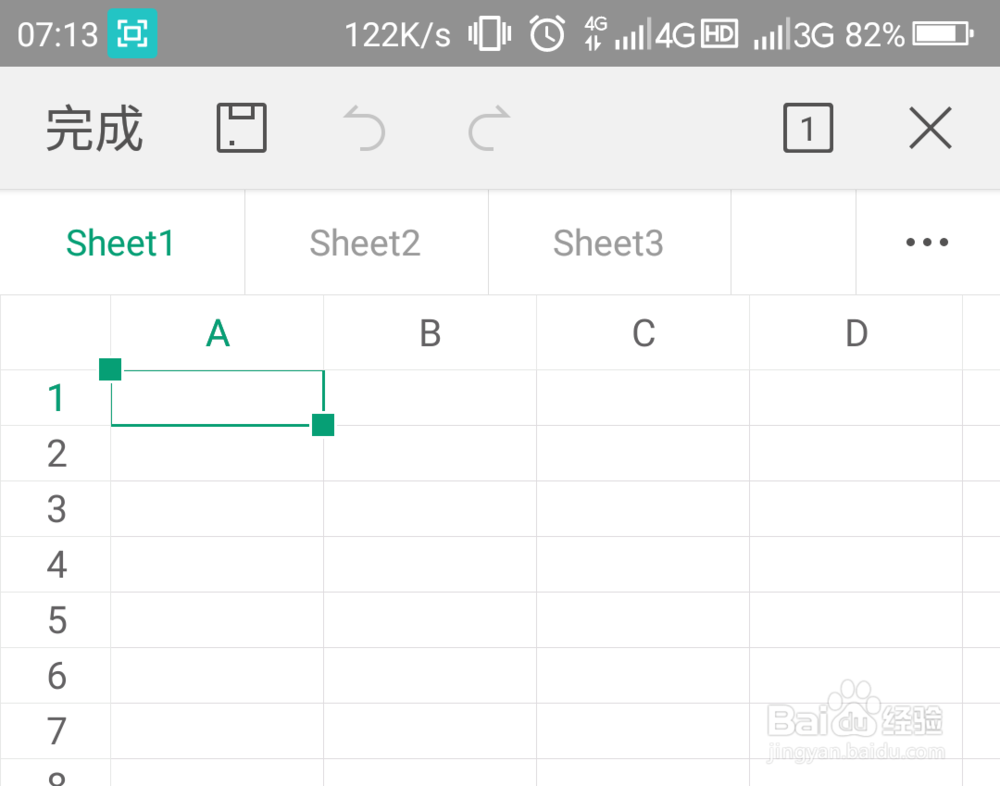Tap the 完成 button
Viewport: 1000px width, 786px height.
tap(95, 129)
